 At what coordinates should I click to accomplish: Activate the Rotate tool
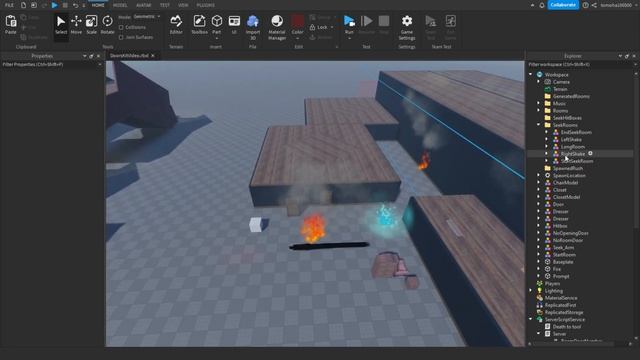[x=107, y=24]
